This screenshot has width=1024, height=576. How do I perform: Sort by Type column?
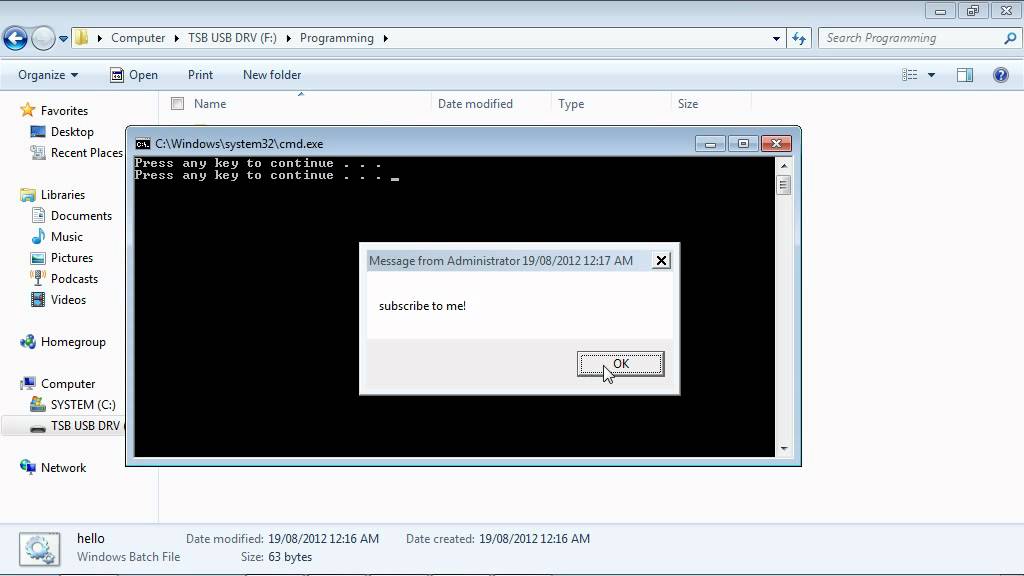point(571,104)
